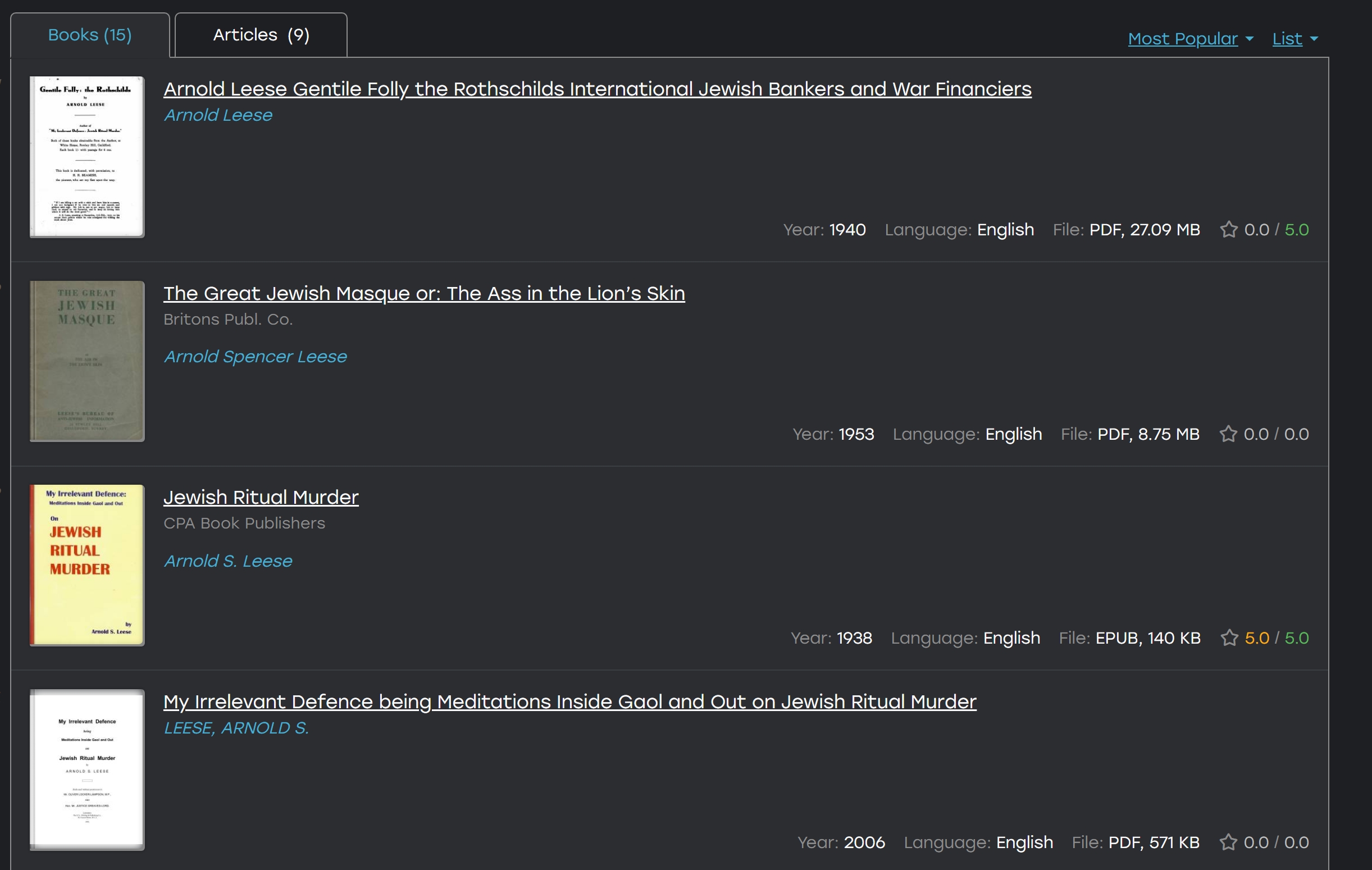Click author link Arnold Spencer Leese

[x=256, y=357]
